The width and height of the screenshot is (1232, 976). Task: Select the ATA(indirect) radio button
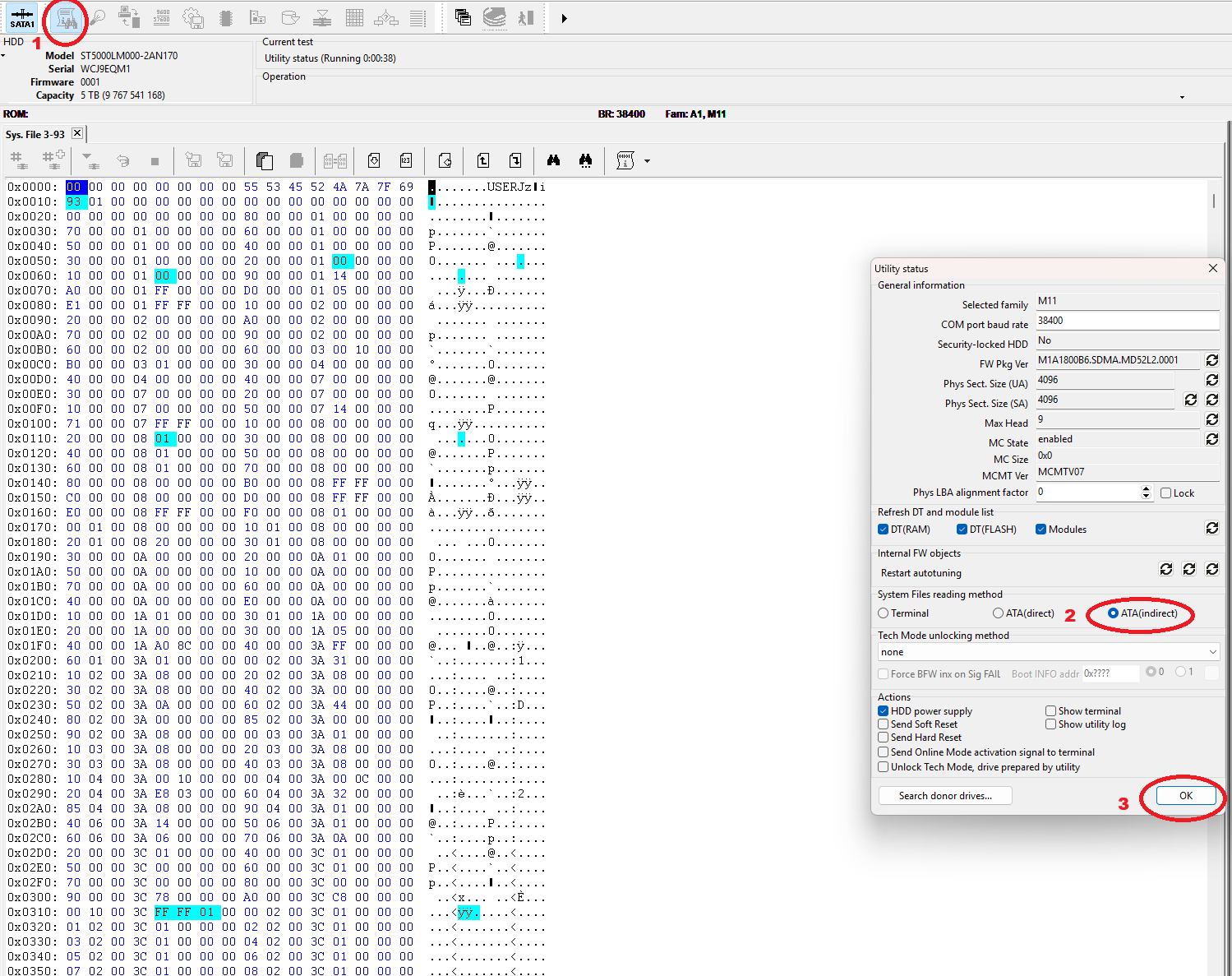tap(1113, 613)
